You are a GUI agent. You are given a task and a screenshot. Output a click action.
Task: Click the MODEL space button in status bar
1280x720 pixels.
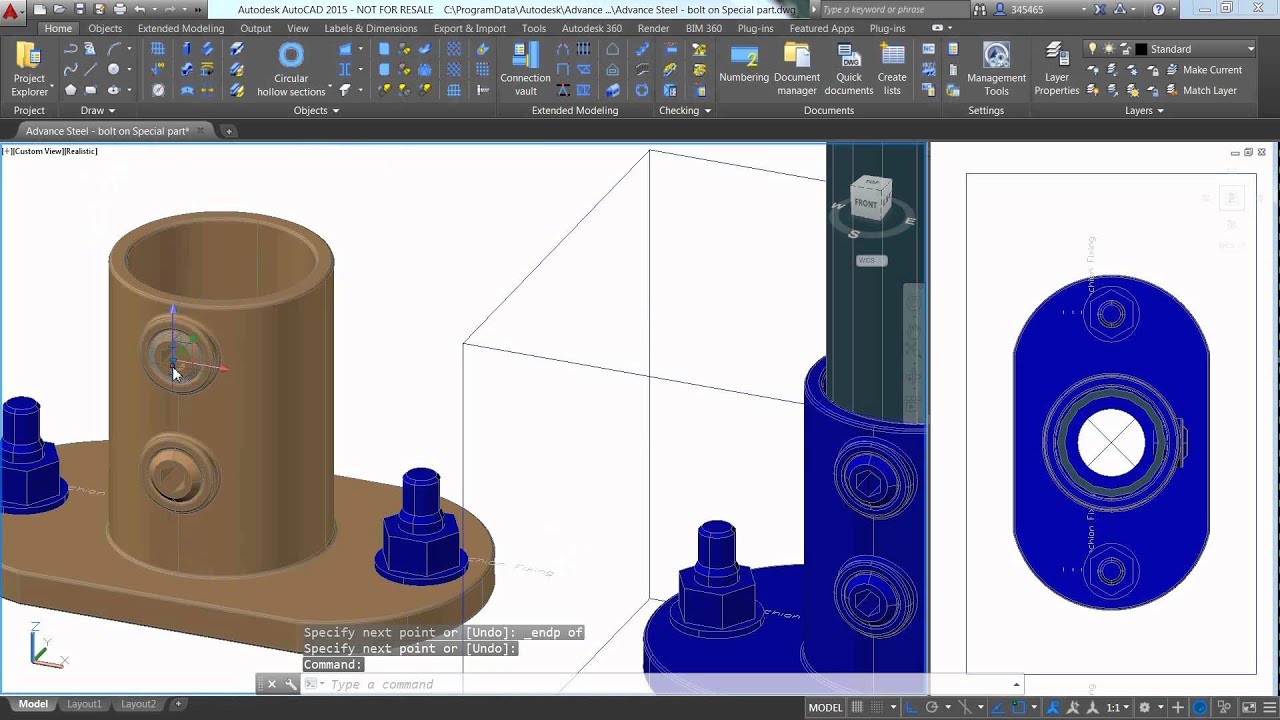pyautogui.click(x=825, y=707)
